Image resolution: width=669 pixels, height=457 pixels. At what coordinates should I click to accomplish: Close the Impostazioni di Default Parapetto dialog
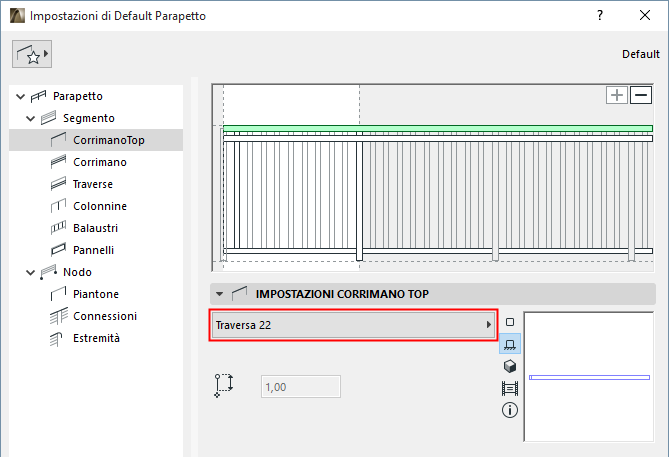pyautogui.click(x=645, y=15)
